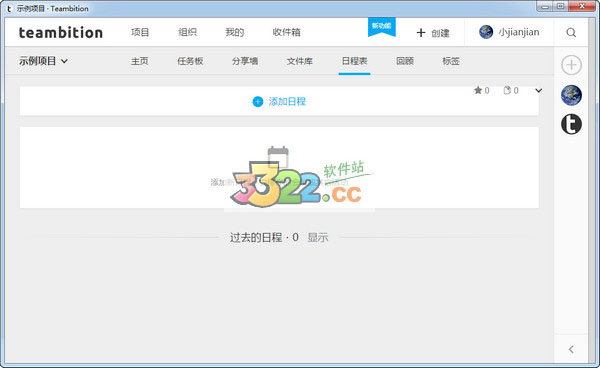Viewport: 600px width, 368px height.
Task: Switch to the 回顾 tab
Action: click(x=405, y=61)
